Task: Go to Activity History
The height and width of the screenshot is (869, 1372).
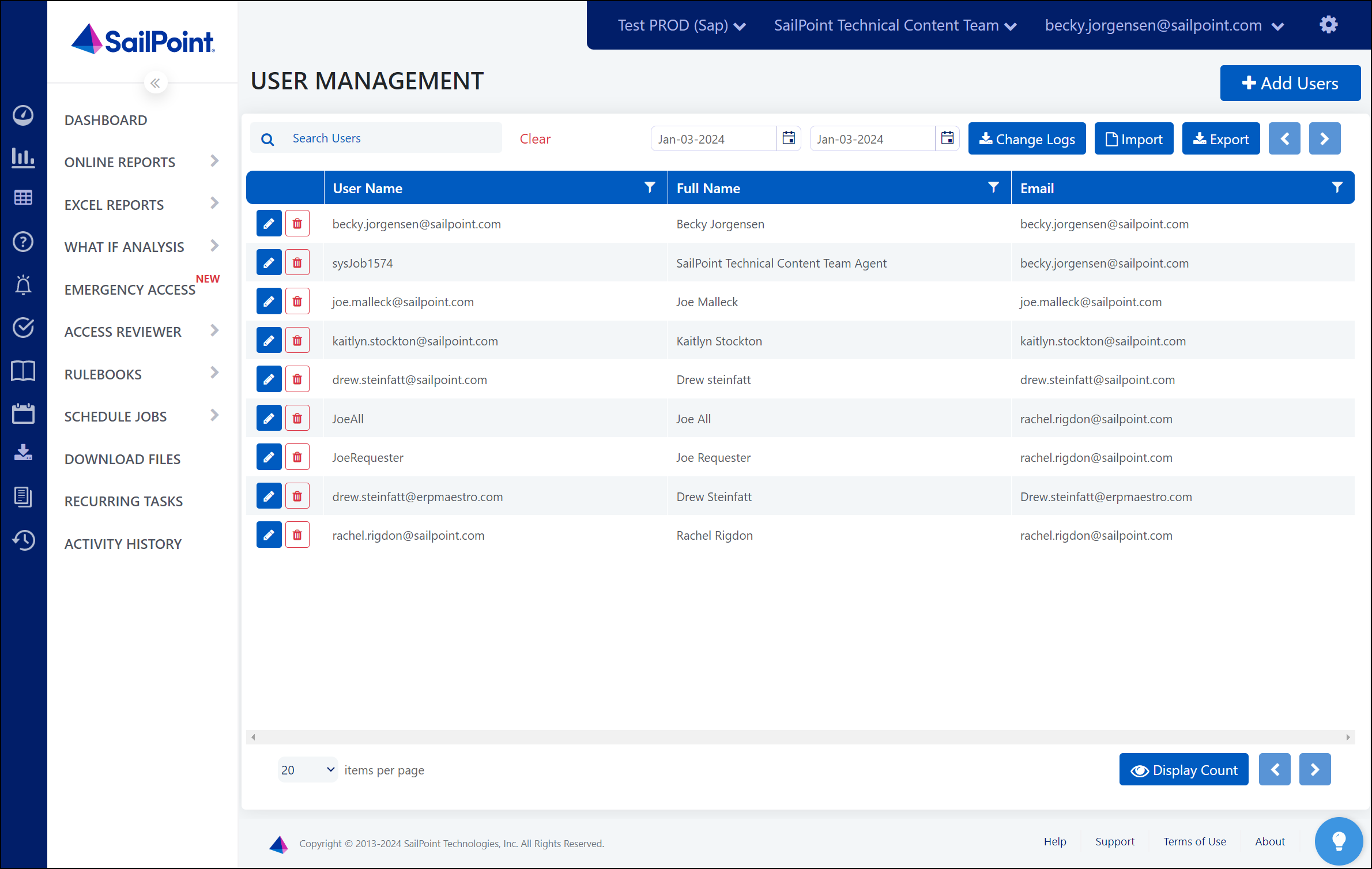Action: 123,544
